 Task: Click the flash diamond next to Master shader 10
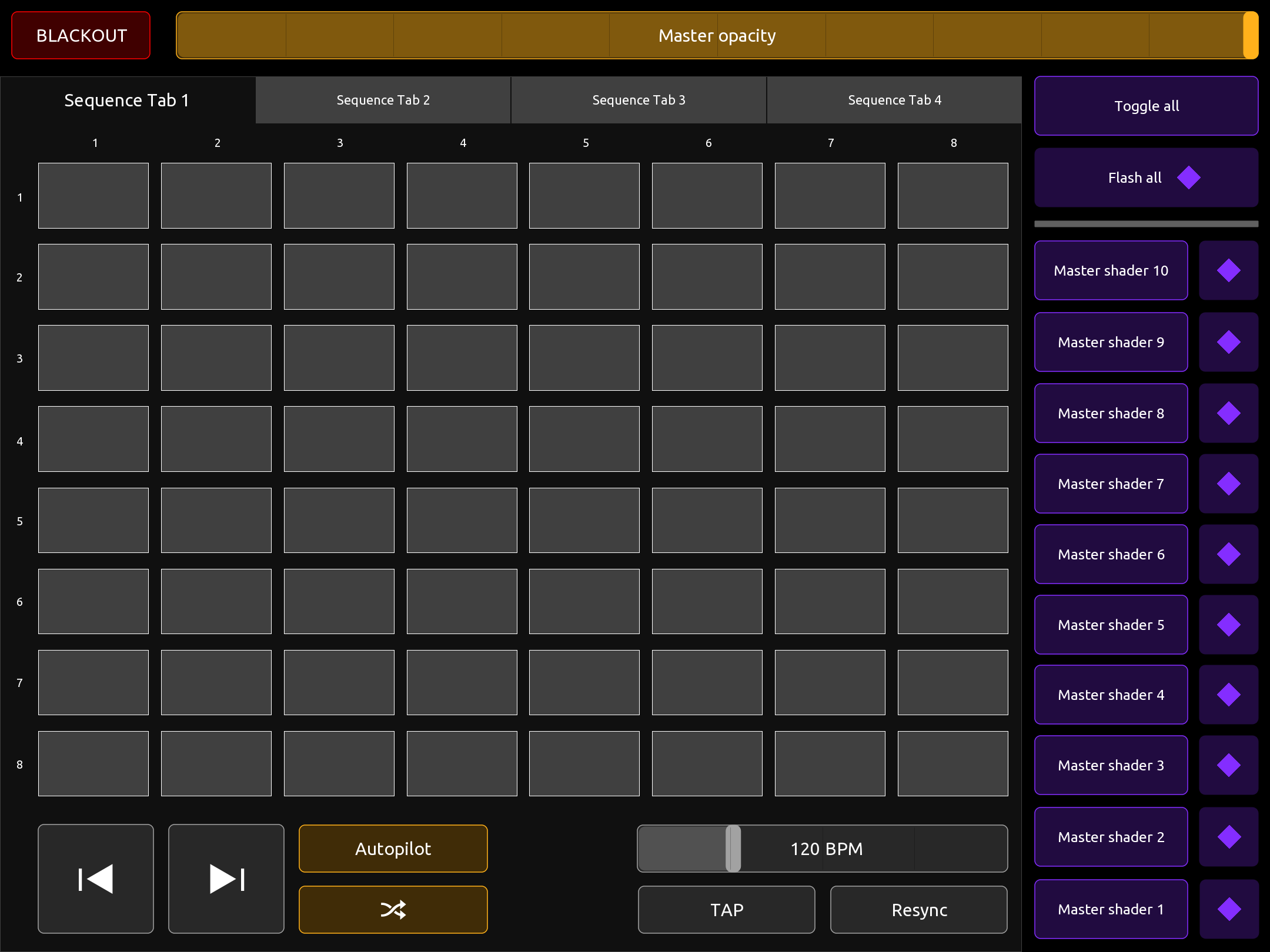pyautogui.click(x=1228, y=270)
